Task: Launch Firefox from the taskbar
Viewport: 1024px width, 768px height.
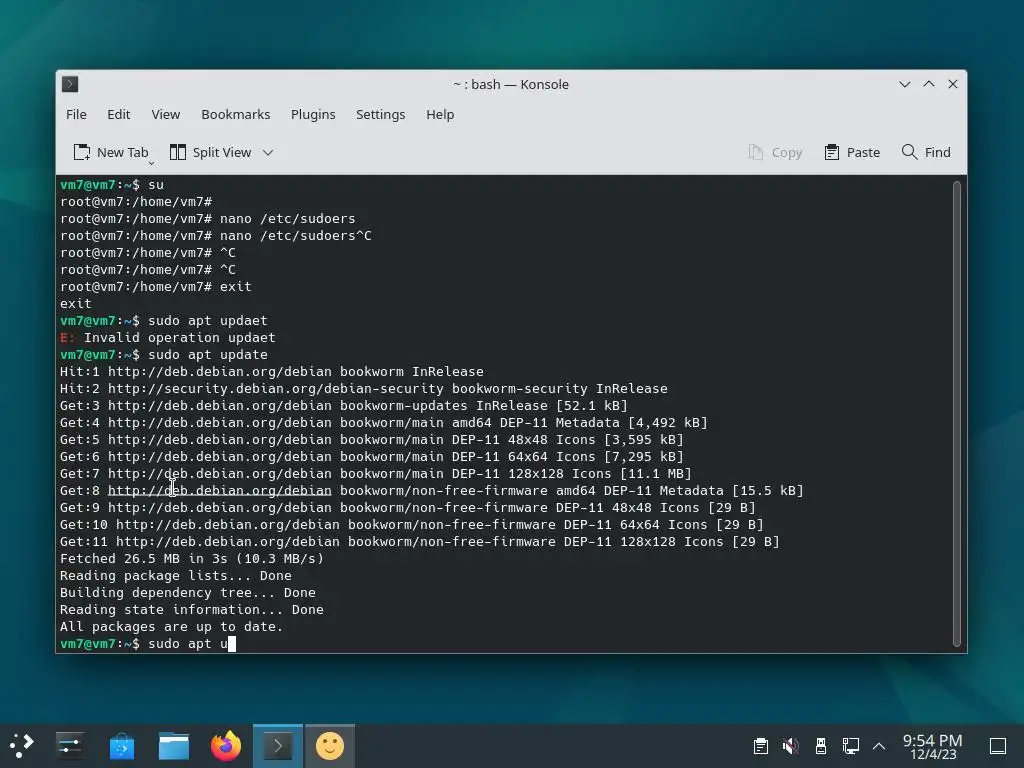Action: pyautogui.click(x=226, y=746)
